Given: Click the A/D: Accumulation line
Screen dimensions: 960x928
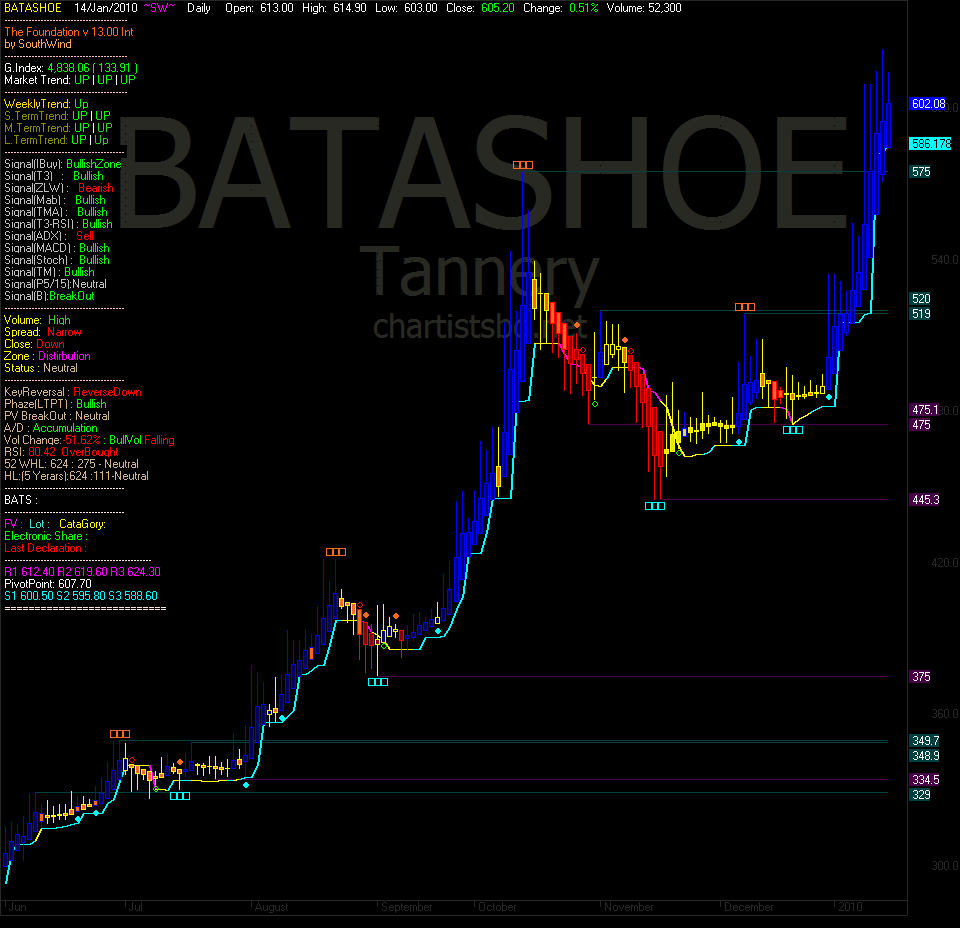Looking at the screenshot, I should pos(51,428).
